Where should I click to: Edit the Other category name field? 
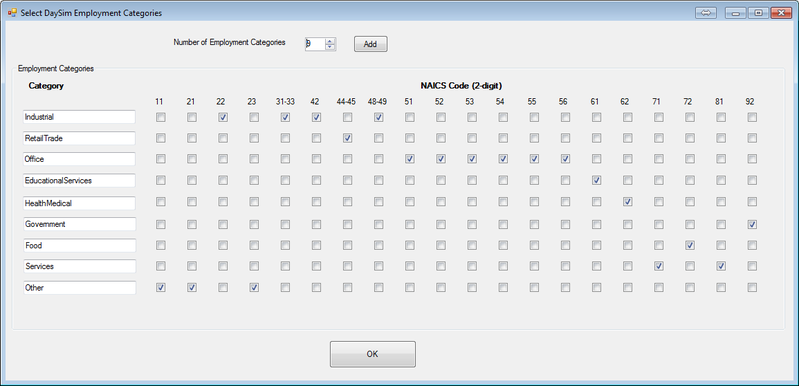79,288
